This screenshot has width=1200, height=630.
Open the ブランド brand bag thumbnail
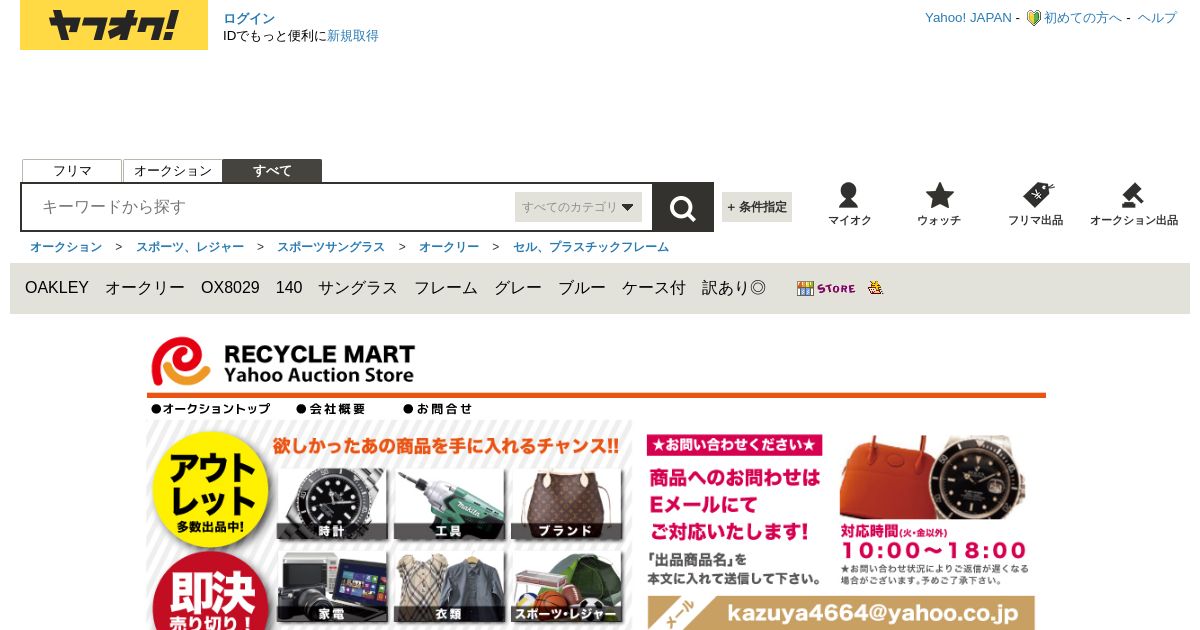point(566,503)
